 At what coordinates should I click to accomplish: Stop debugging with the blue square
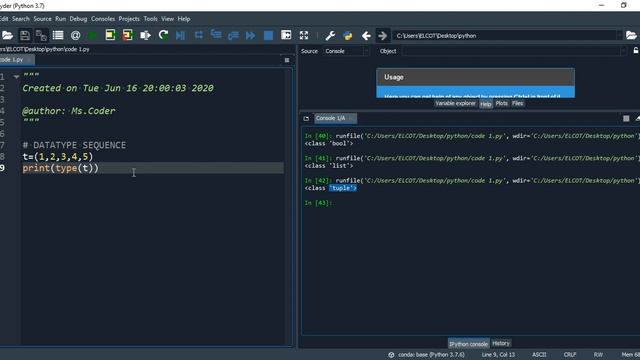(x=268, y=36)
